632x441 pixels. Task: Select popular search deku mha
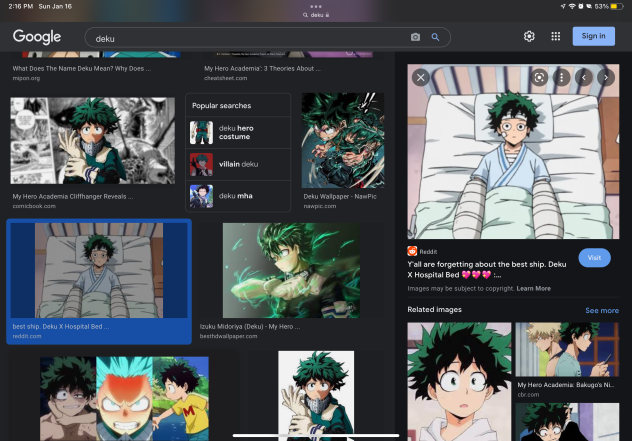tap(238, 196)
